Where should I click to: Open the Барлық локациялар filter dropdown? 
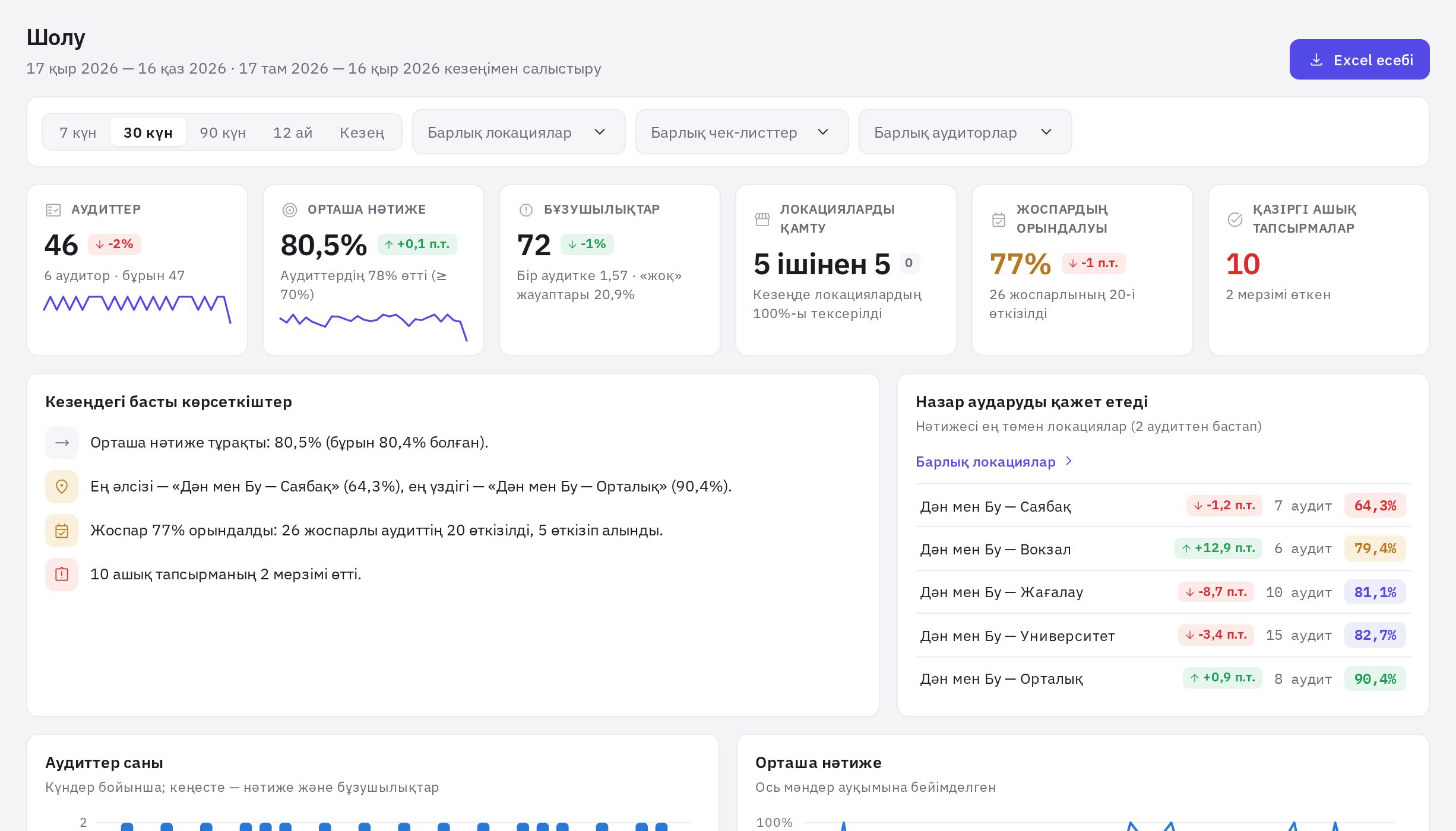(x=519, y=132)
